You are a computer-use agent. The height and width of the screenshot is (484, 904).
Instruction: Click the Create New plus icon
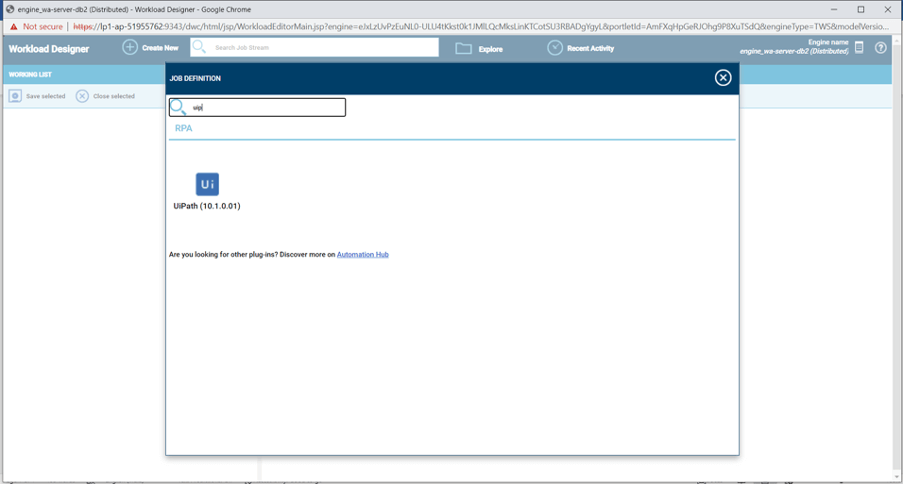(x=130, y=48)
